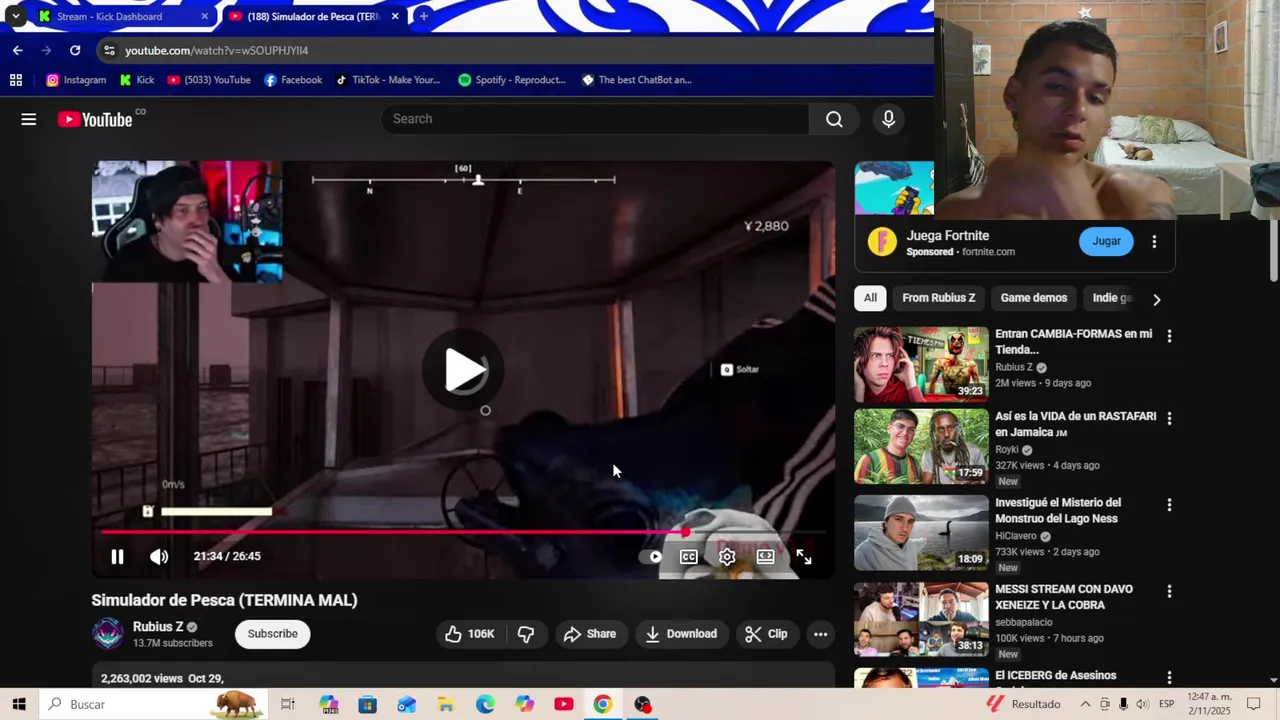Close the Kick Dashboard browser tab

pyautogui.click(x=205, y=16)
